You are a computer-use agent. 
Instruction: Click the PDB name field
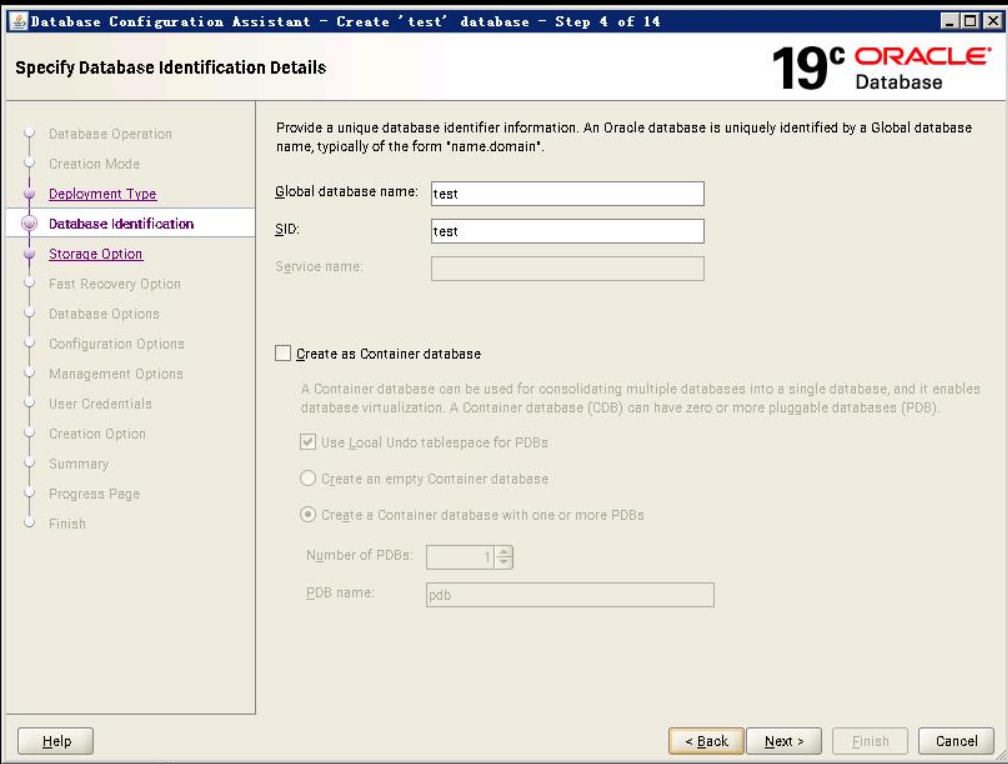(x=570, y=595)
